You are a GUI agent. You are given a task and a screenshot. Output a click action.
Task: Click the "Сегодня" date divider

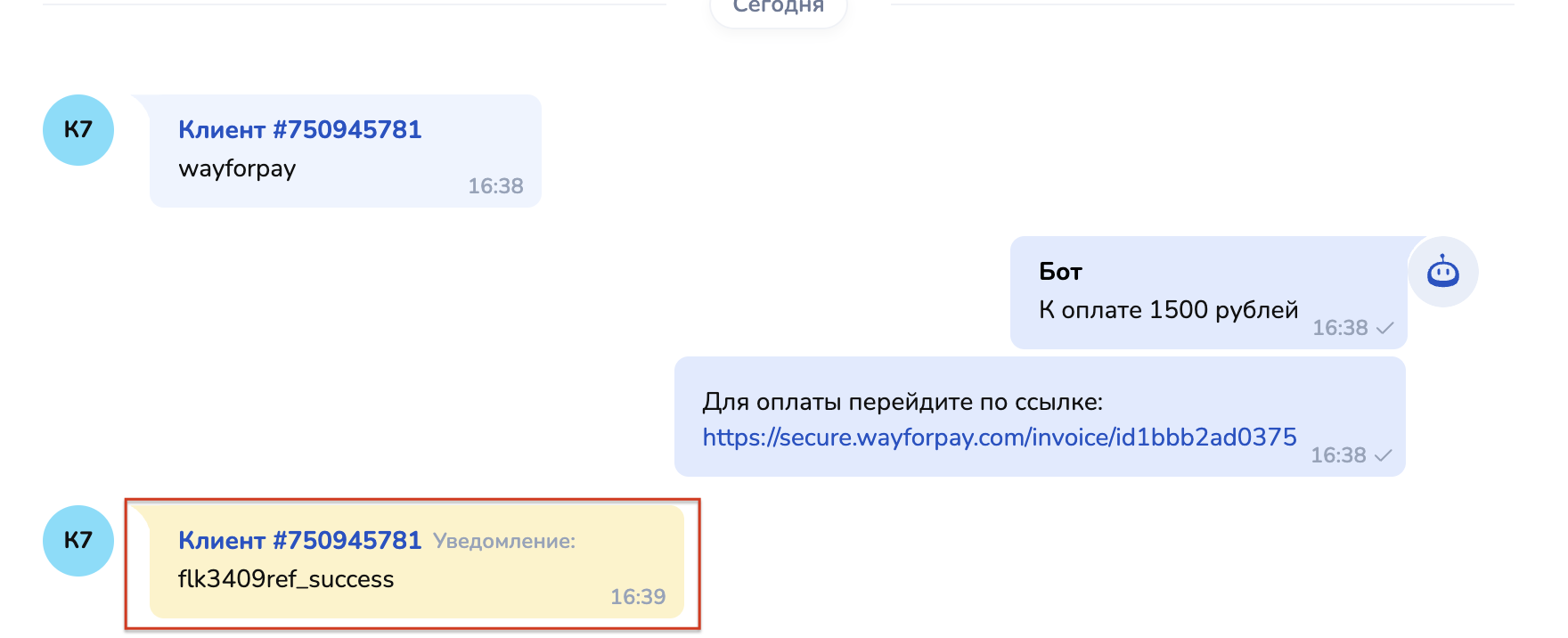click(778, 7)
